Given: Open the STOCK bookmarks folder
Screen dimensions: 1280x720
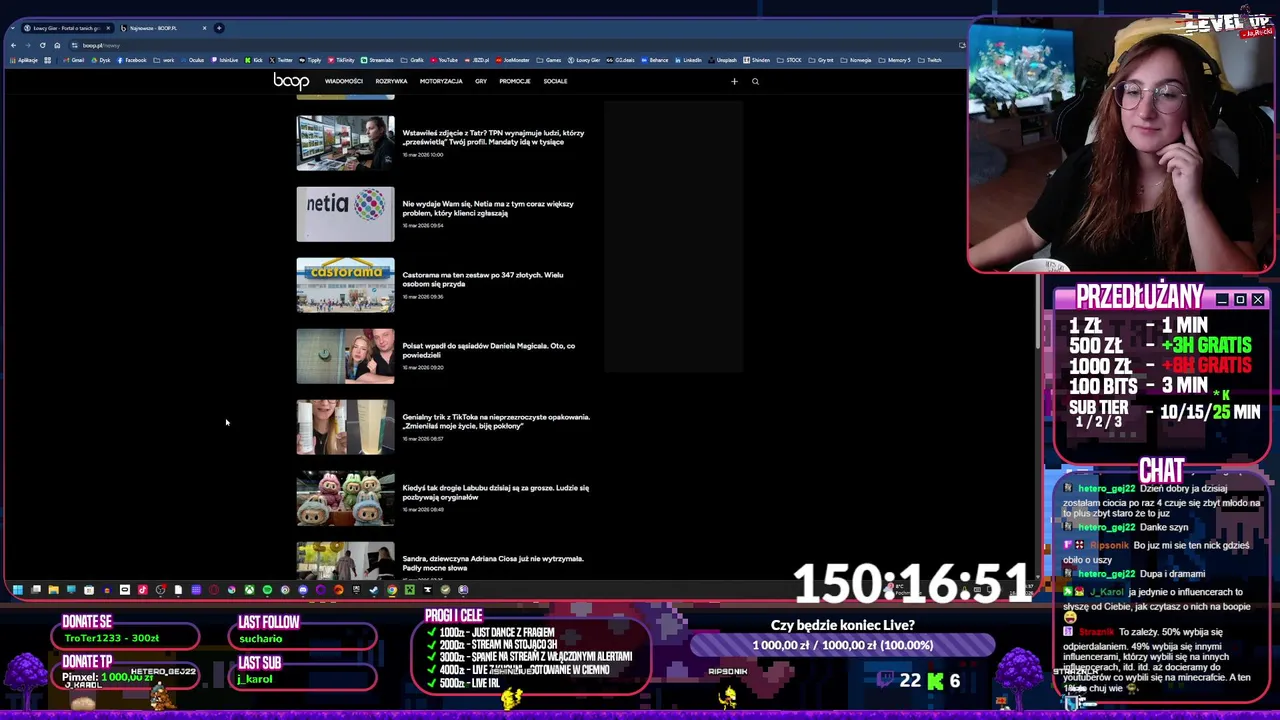Looking at the screenshot, I should click(789, 60).
